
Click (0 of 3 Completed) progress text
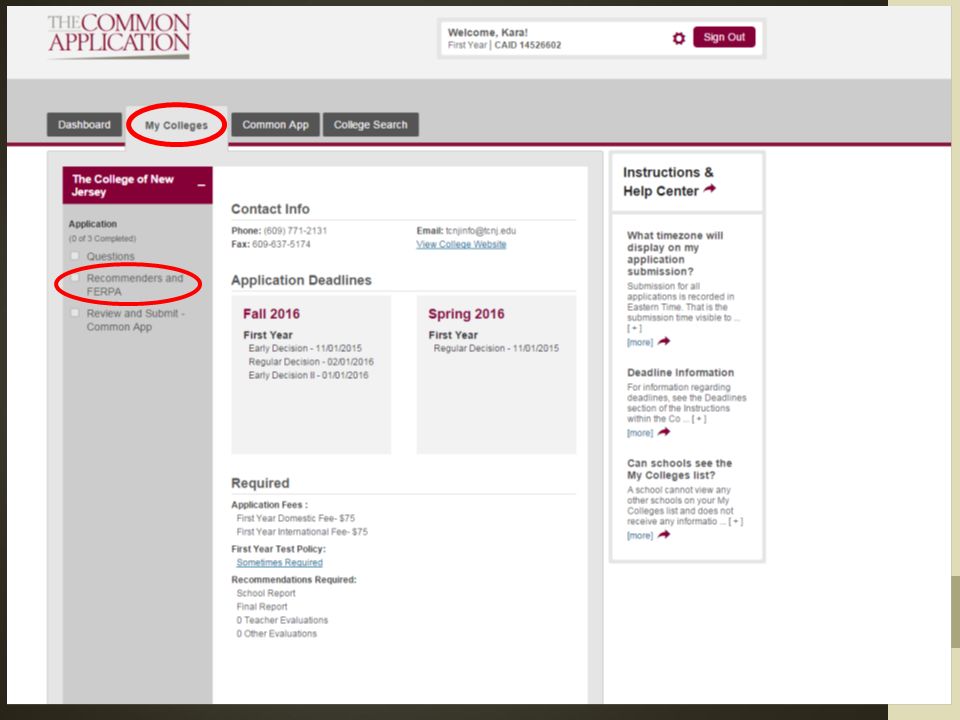(x=102, y=239)
